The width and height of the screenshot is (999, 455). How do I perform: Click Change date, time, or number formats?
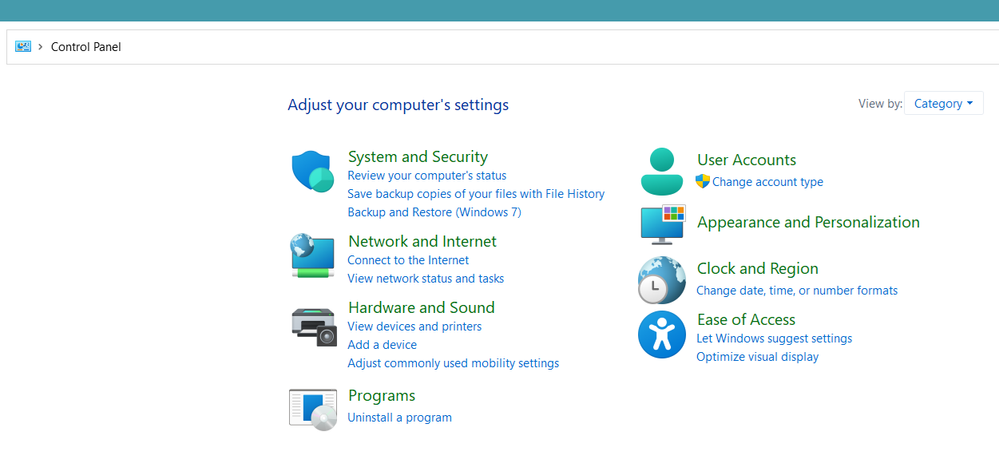(x=797, y=291)
